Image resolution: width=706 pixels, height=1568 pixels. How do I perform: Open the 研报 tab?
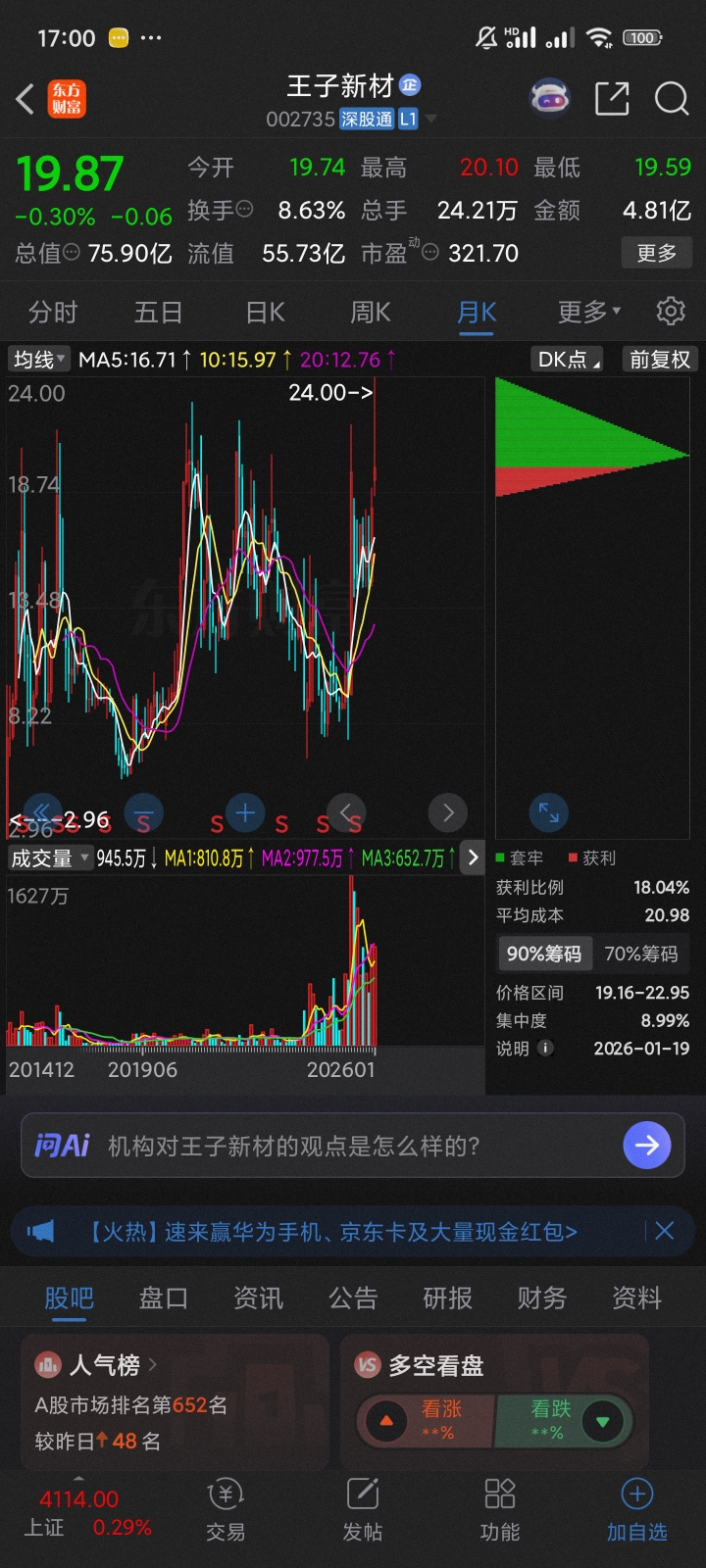coord(447,1298)
